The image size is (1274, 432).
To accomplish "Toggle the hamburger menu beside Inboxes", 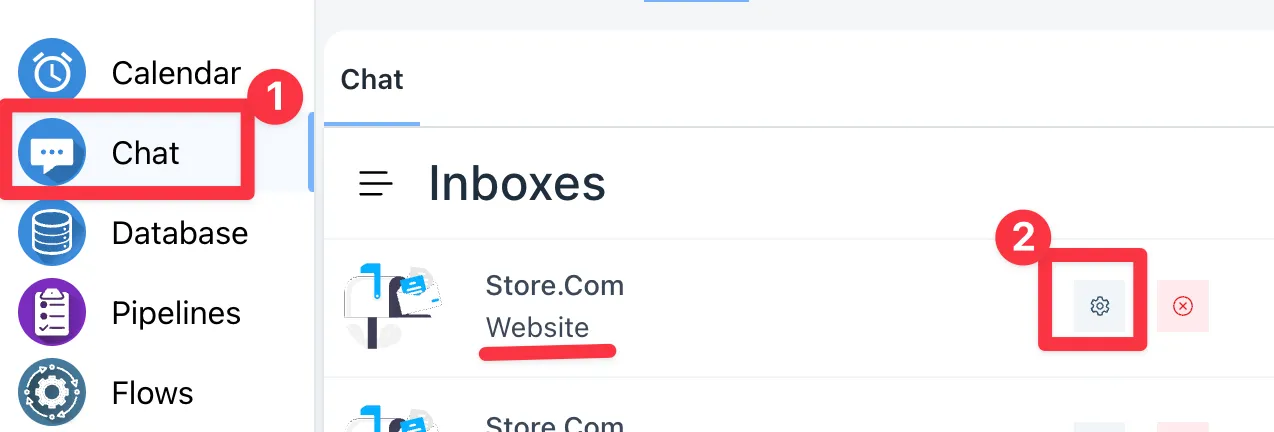I will 376,184.
